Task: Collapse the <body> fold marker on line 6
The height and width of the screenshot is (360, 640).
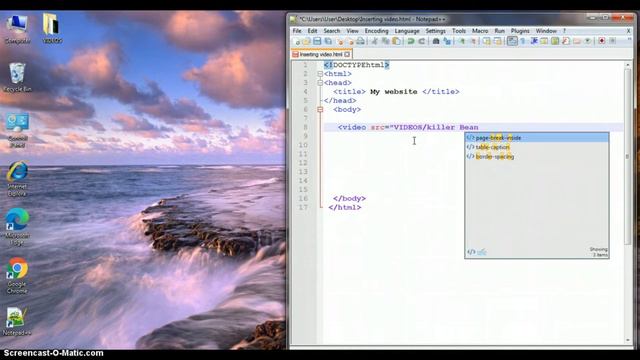Action: (x=320, y=109)
